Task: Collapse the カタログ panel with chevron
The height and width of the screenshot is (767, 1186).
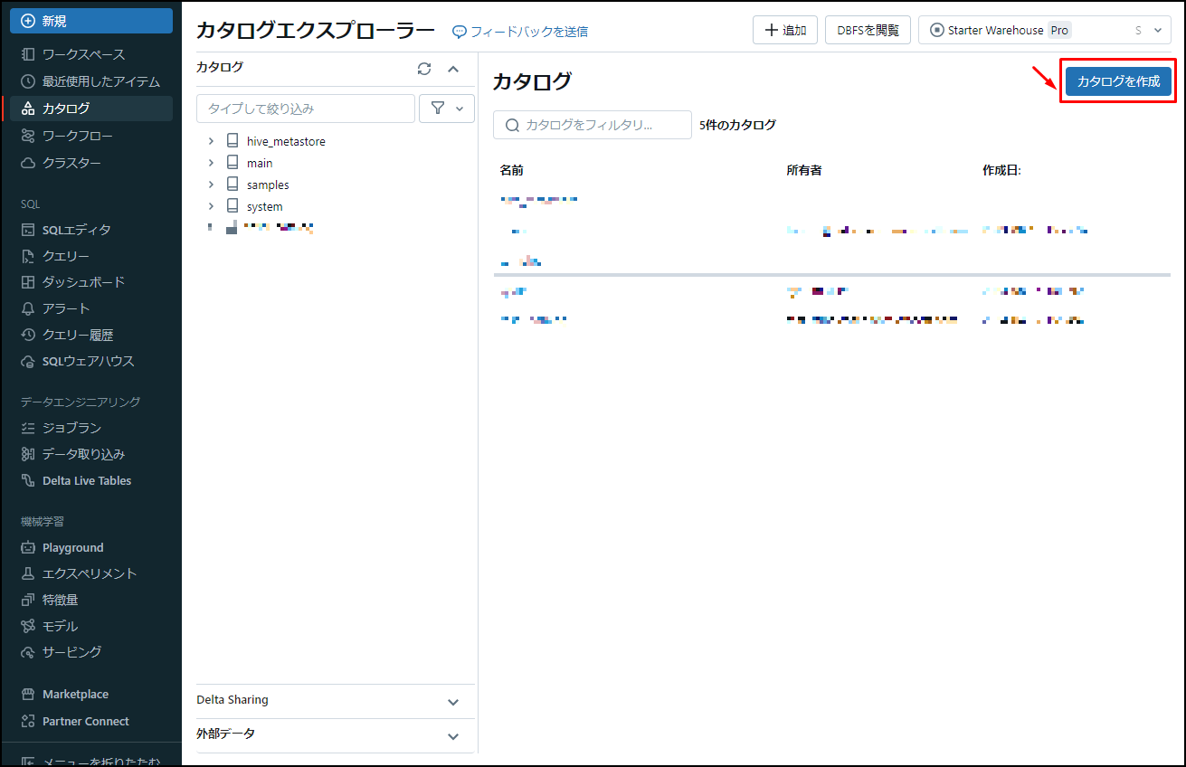Action: [453, 69]
